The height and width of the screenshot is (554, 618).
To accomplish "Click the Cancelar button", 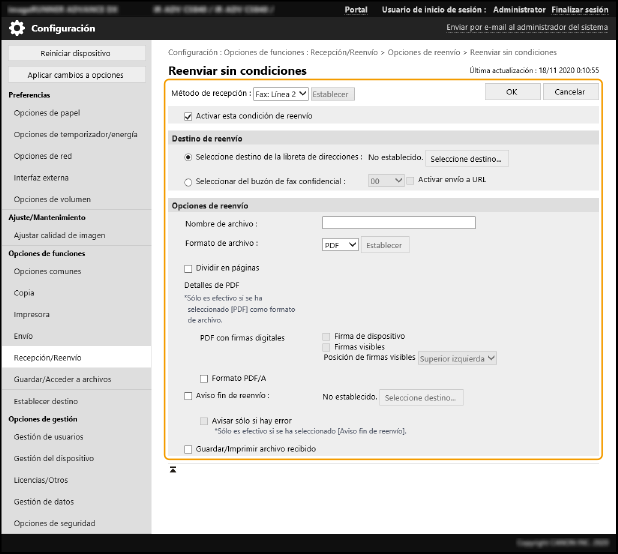I will pyautogui.click(x=570, y=91).
